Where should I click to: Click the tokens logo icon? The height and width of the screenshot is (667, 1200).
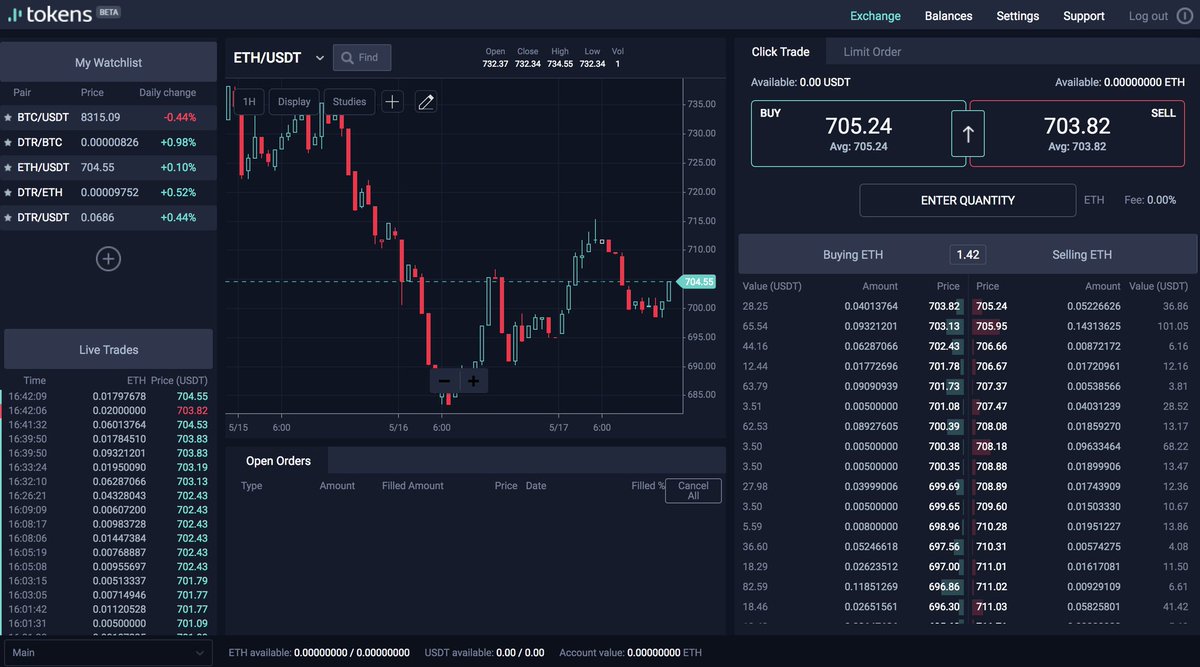[15, 15]
